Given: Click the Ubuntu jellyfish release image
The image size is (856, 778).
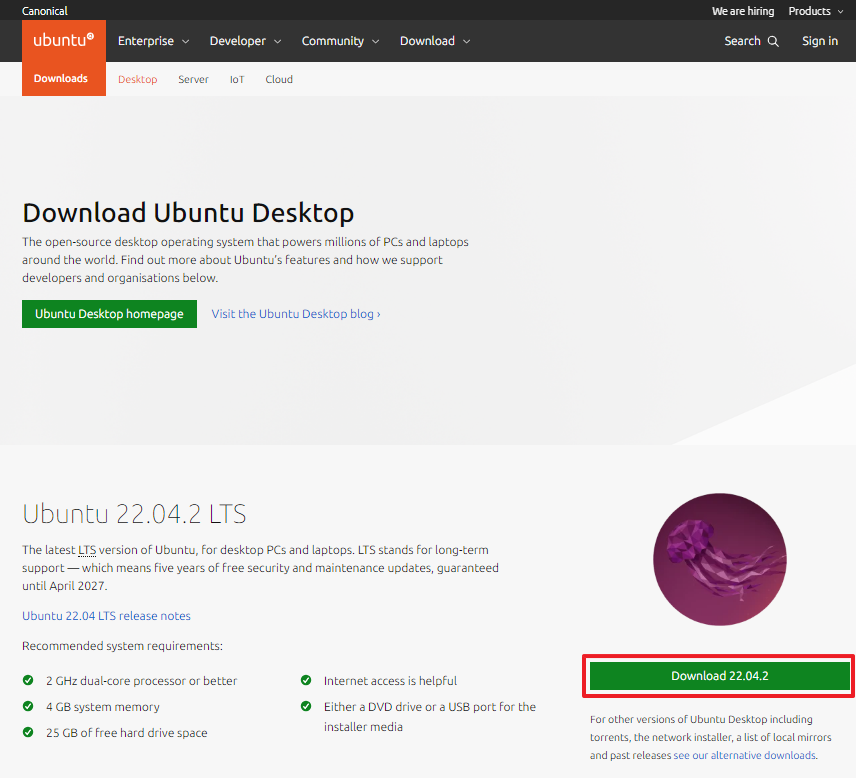Looking at the screenshot, I should click(x=720, y=560).
